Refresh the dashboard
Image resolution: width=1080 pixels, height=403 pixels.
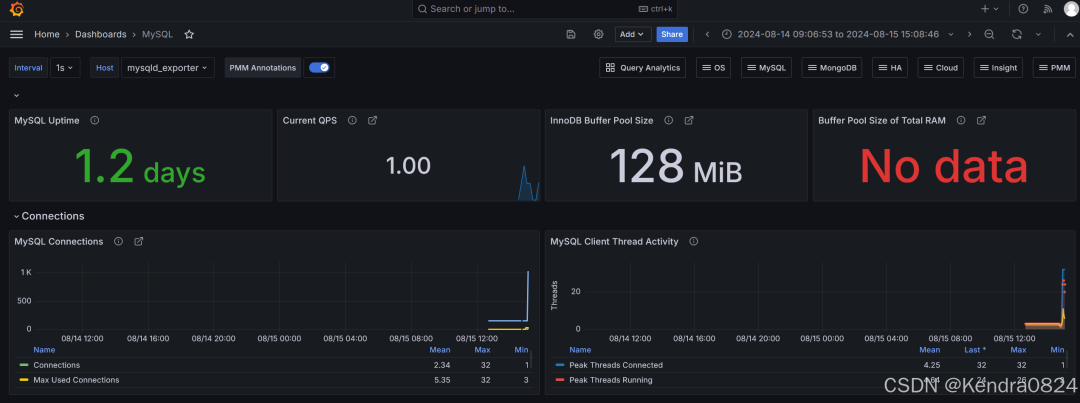click(1017, 34)
